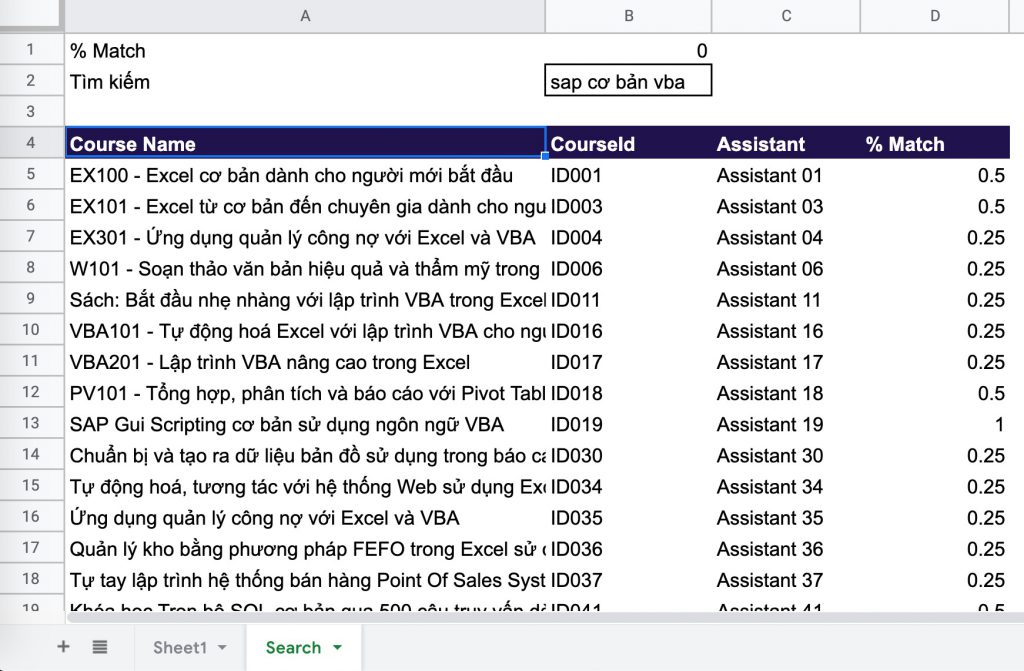Select row 4 via its row number

pyautogui.click(x=30, y=143)
